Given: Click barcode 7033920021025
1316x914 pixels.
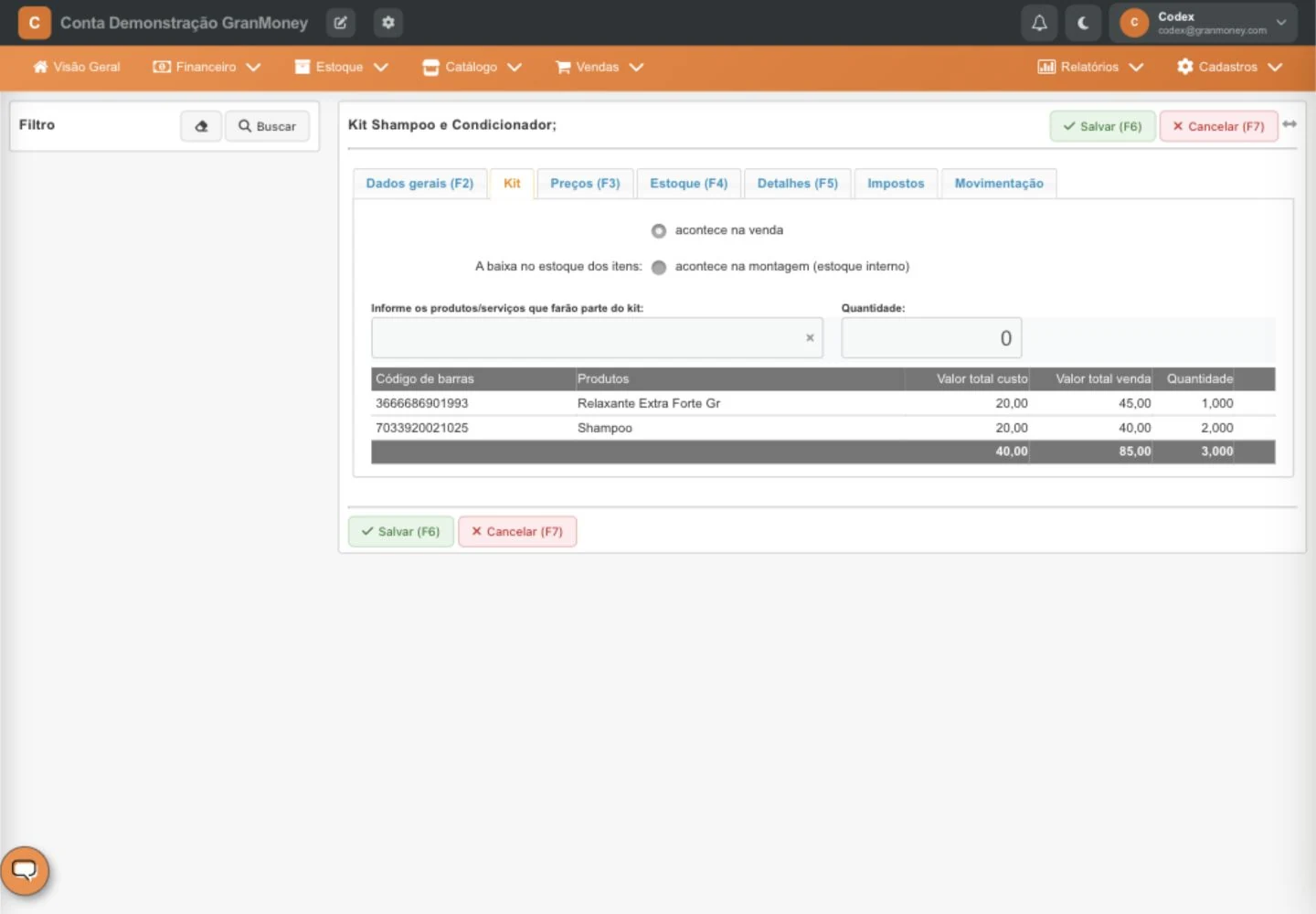Looking at the screenshot, I should point(422,428).
